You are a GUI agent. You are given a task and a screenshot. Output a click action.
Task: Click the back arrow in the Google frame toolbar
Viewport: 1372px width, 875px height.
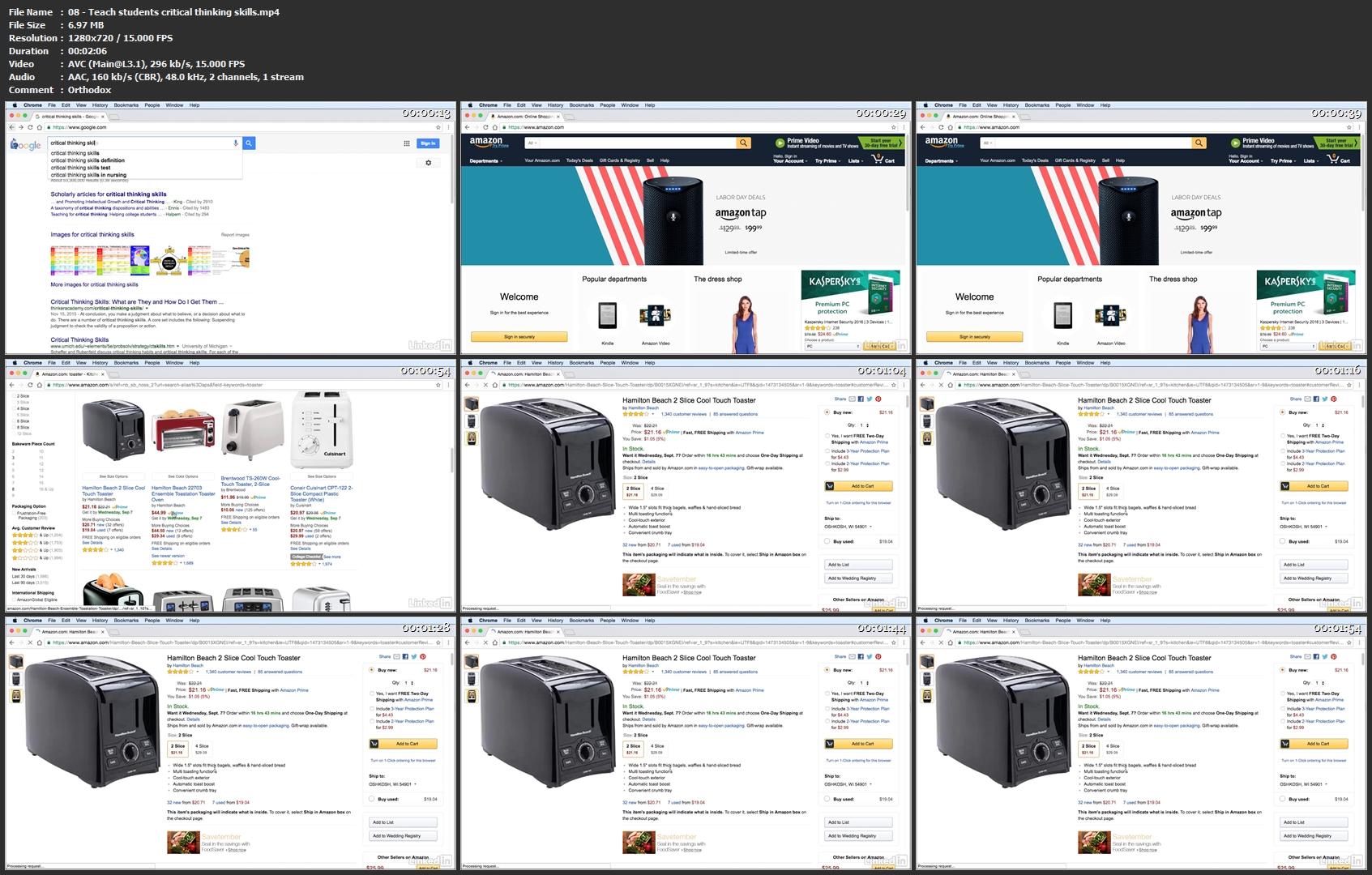[x=11, y=127]
